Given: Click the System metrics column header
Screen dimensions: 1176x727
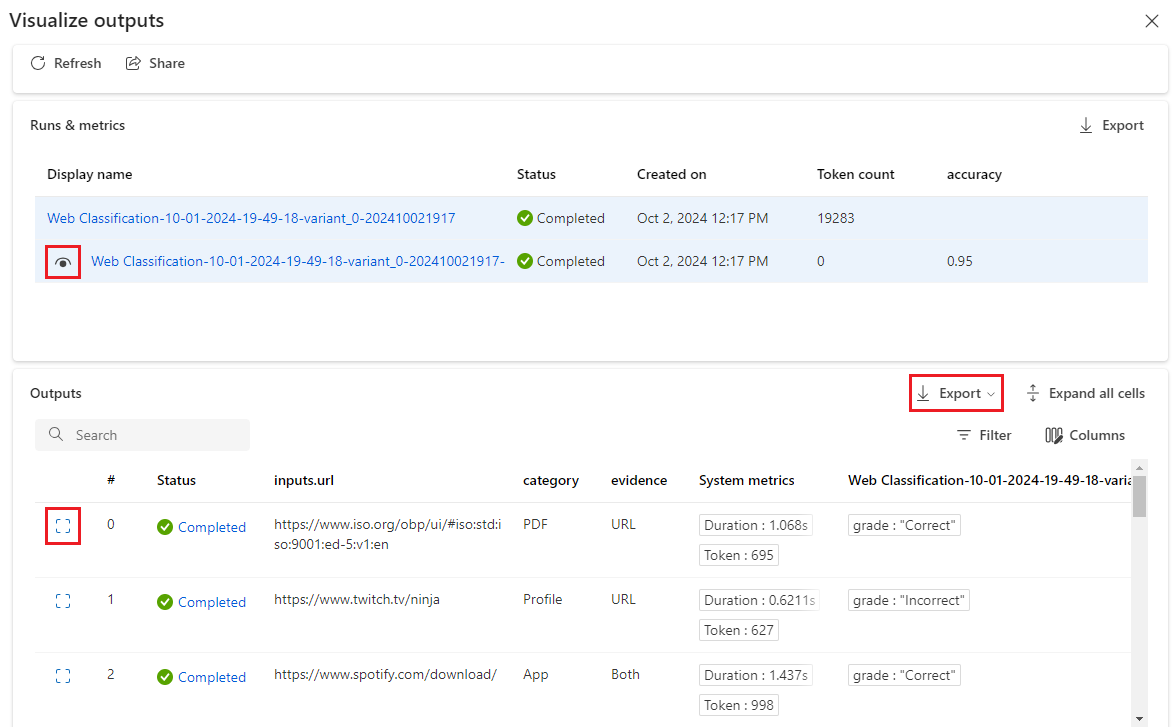Looking at the screenshot, I should 746,480.
